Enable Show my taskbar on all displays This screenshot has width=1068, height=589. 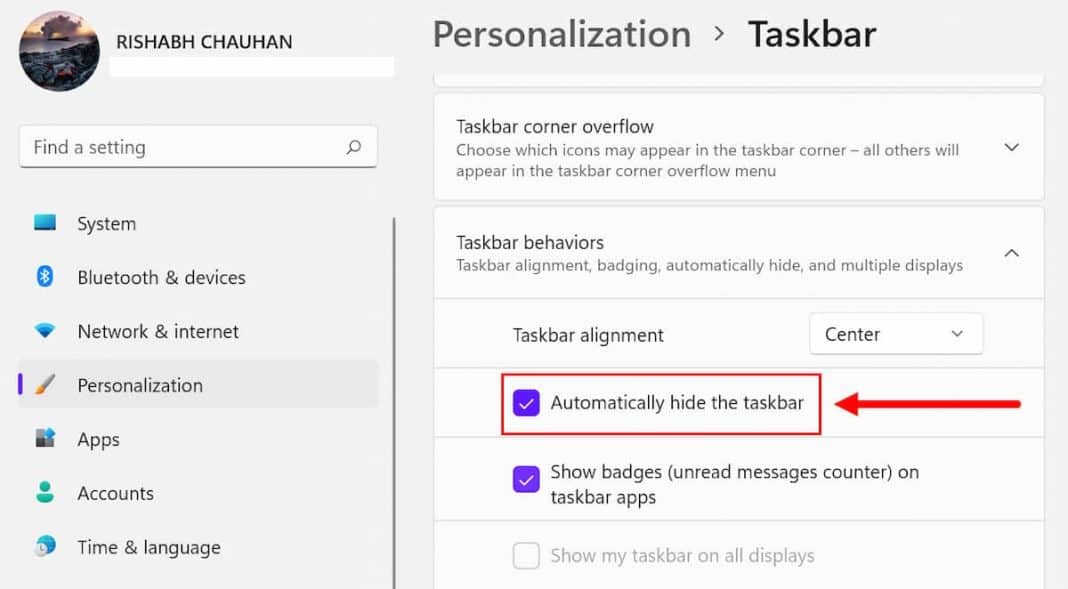click(526, 555)
